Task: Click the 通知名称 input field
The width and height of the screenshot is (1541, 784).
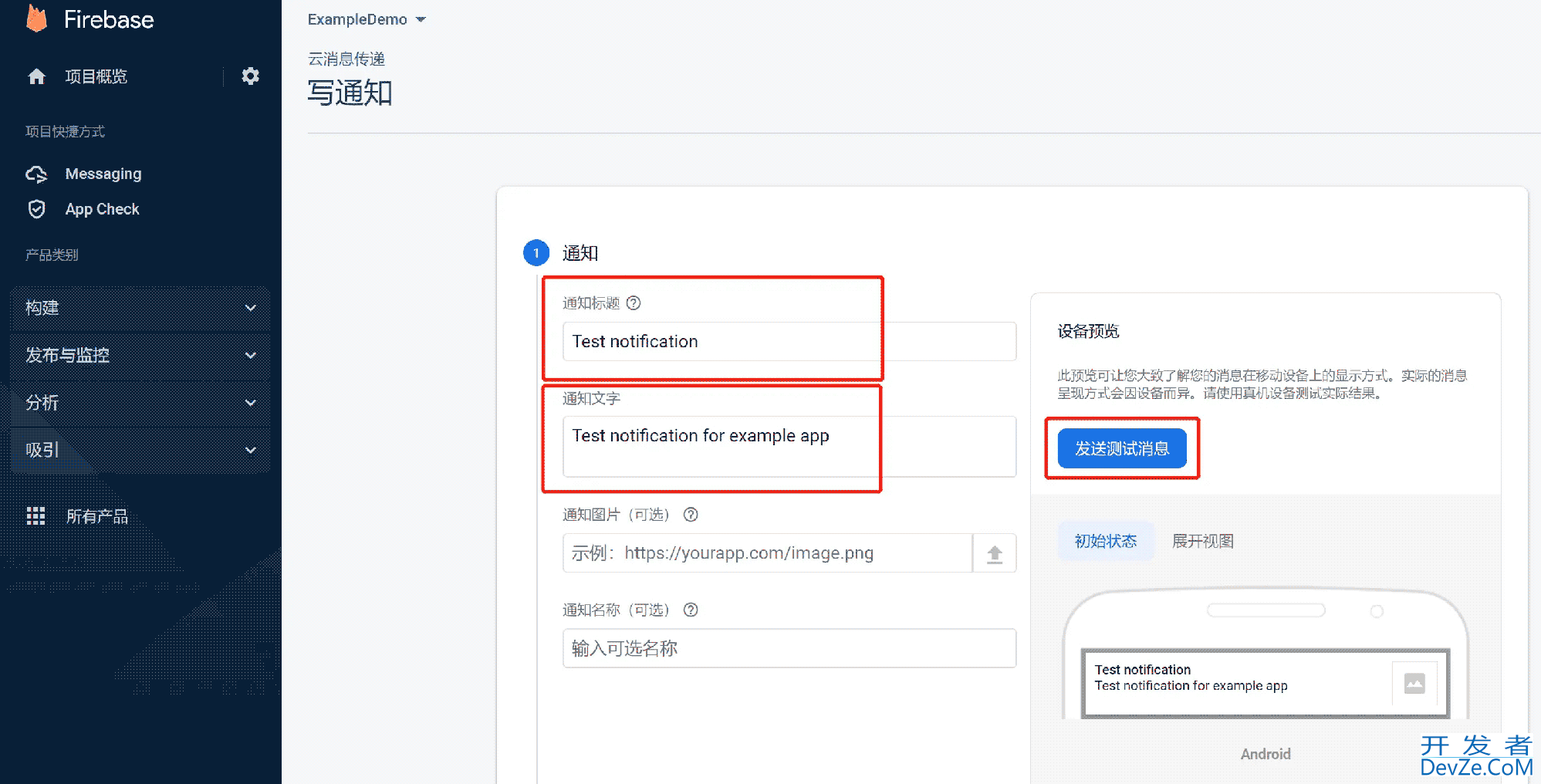Action: tap(789, 648)
